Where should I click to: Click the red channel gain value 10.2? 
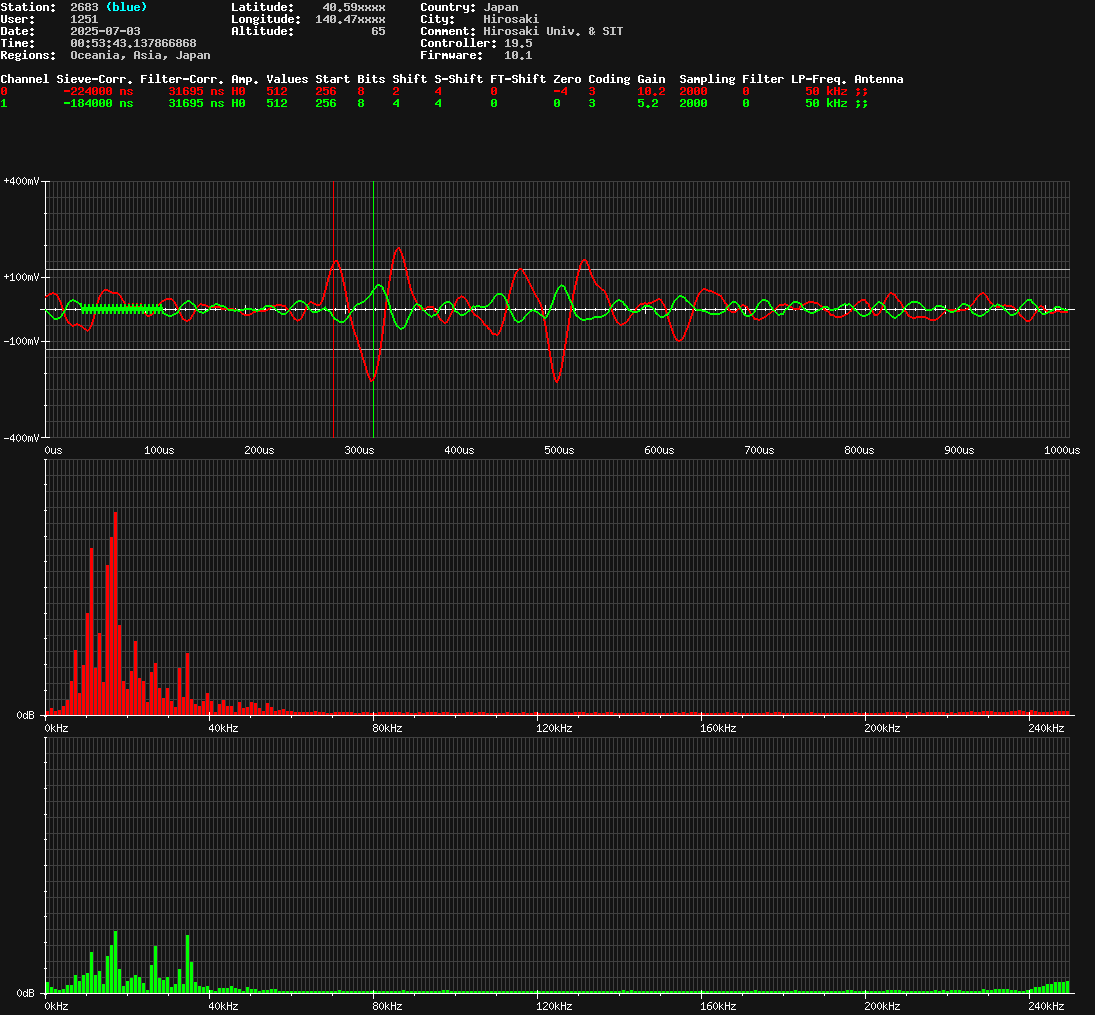(x=651, y=92)
